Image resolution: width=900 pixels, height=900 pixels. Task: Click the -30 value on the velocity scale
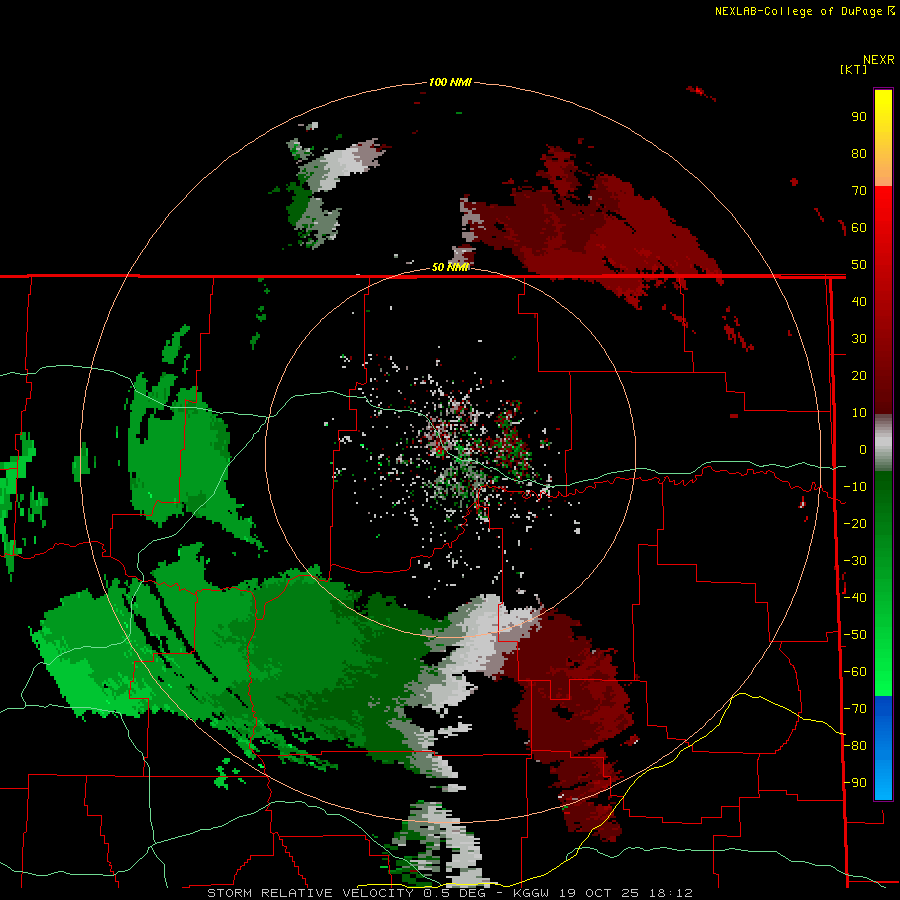pyautogui.click(x=855, y=561)
